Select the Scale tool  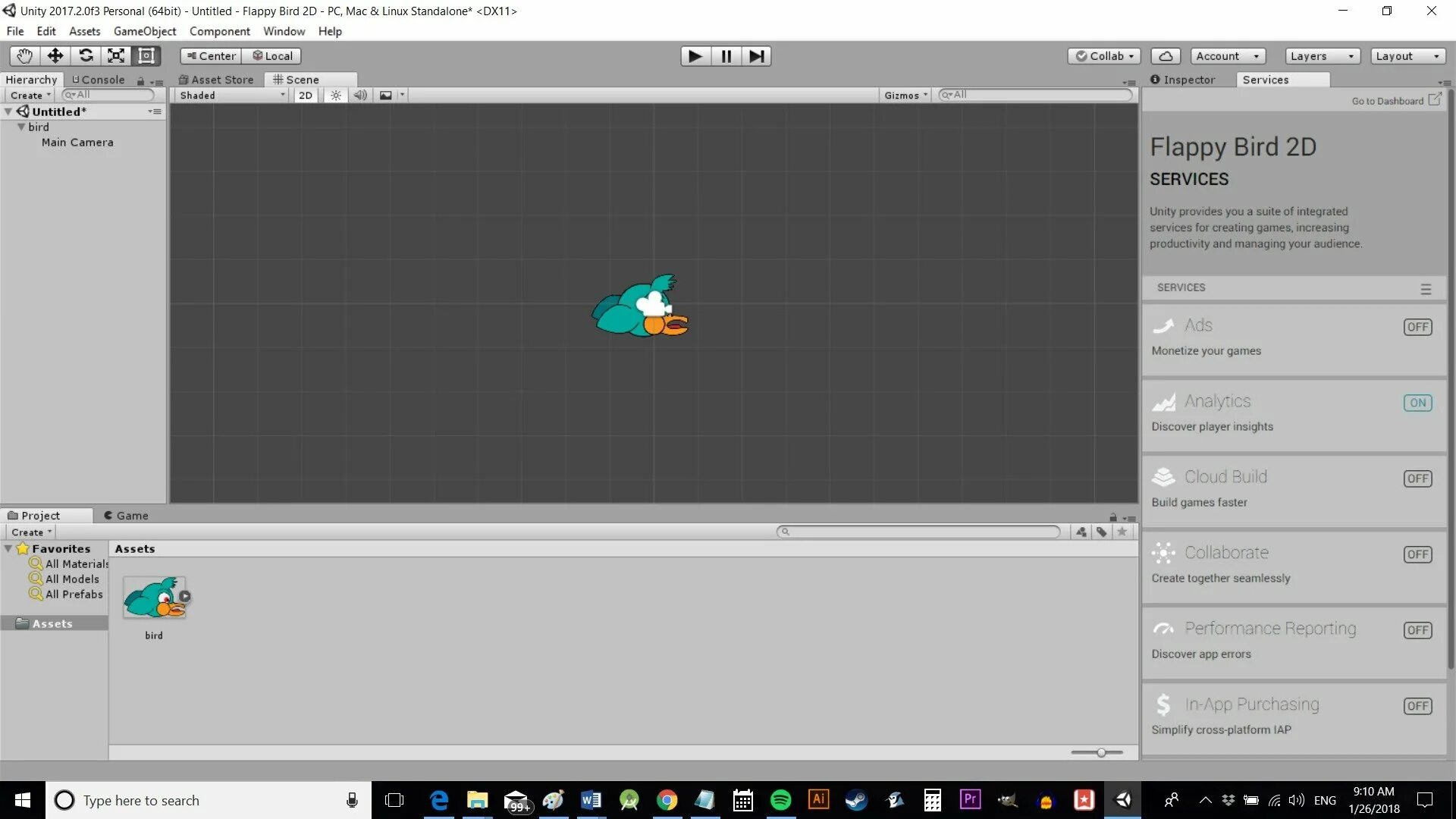pyautogui.click(x=116, y=56)
